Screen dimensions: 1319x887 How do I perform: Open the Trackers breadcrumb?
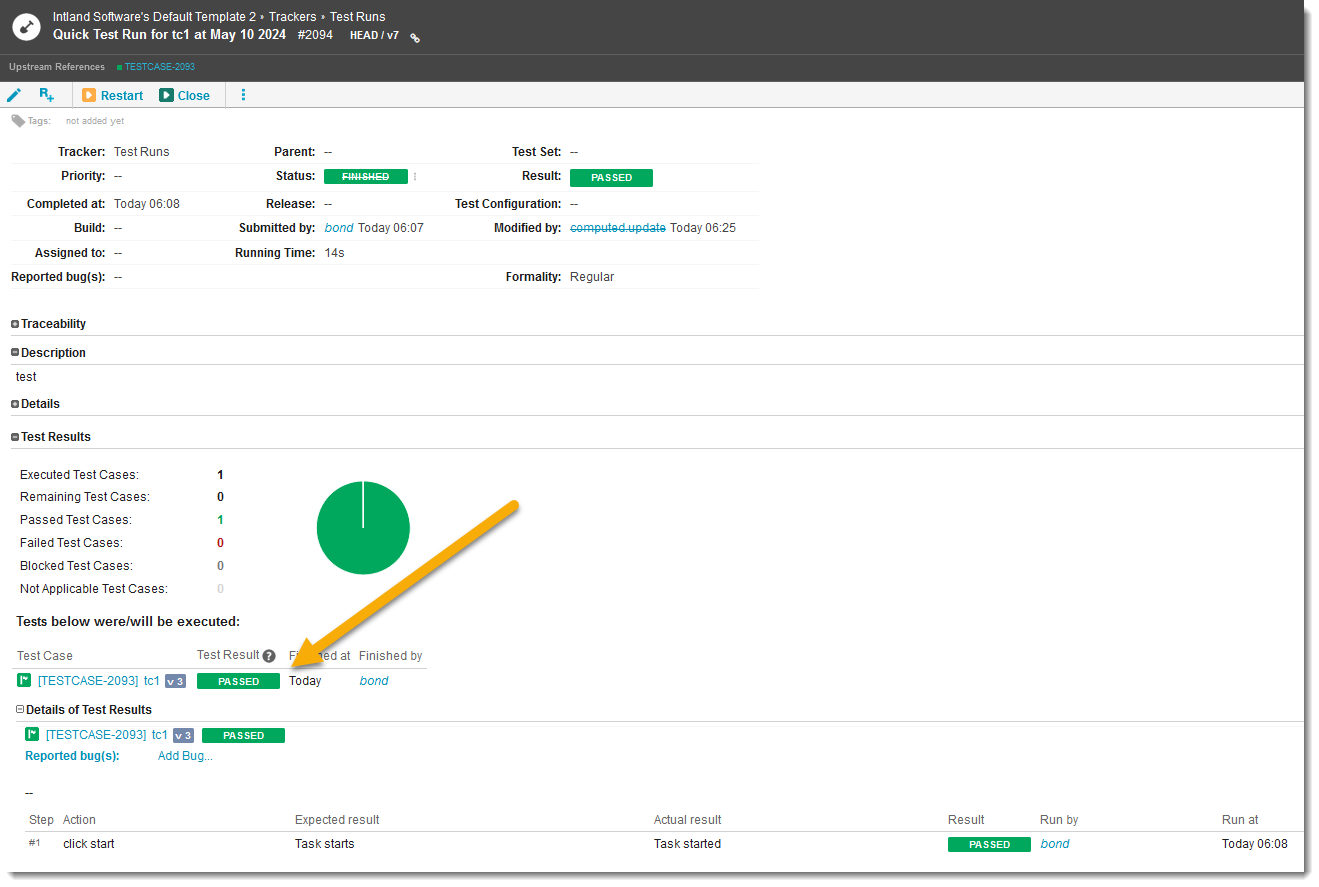[292, 16]
